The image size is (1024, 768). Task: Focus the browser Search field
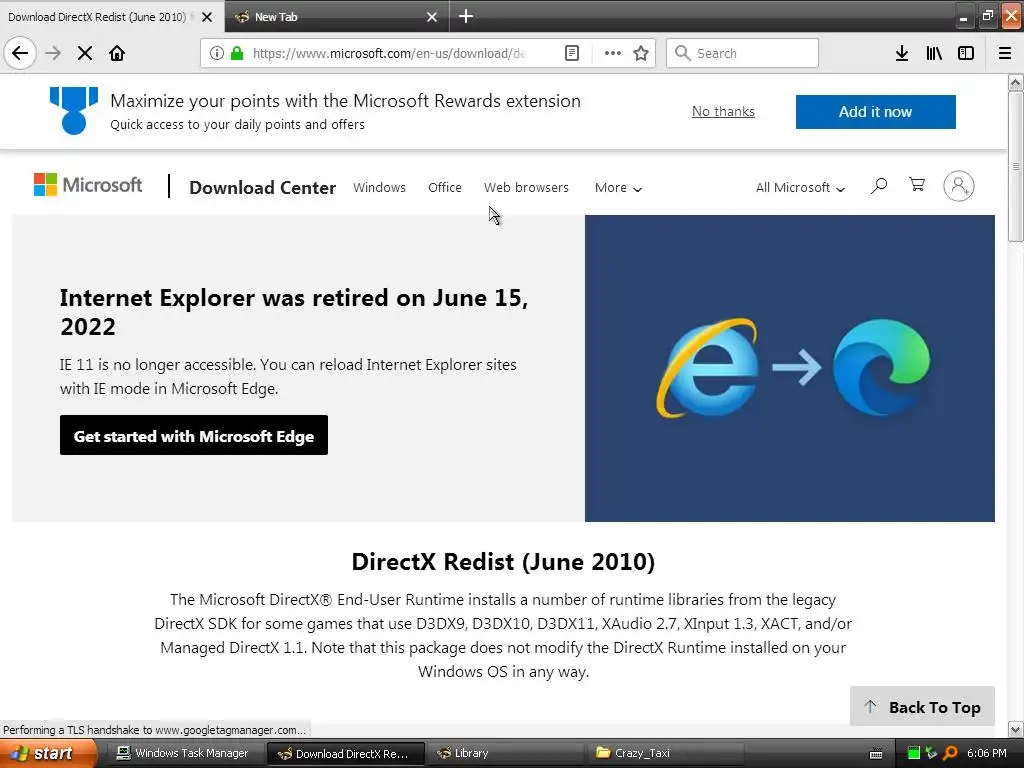(x=742, y=53)
